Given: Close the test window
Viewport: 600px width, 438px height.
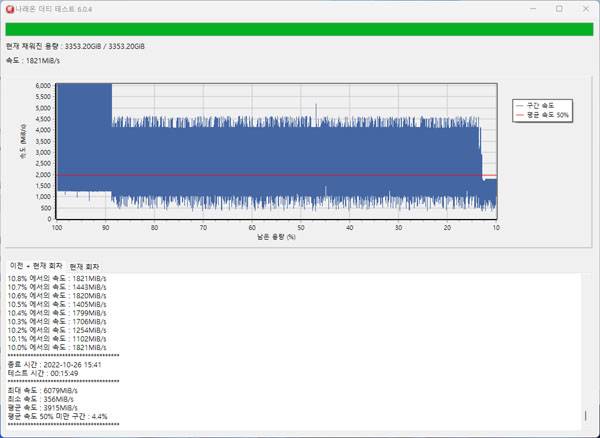Looking at the screenshot, I should (x=586, y=8).
